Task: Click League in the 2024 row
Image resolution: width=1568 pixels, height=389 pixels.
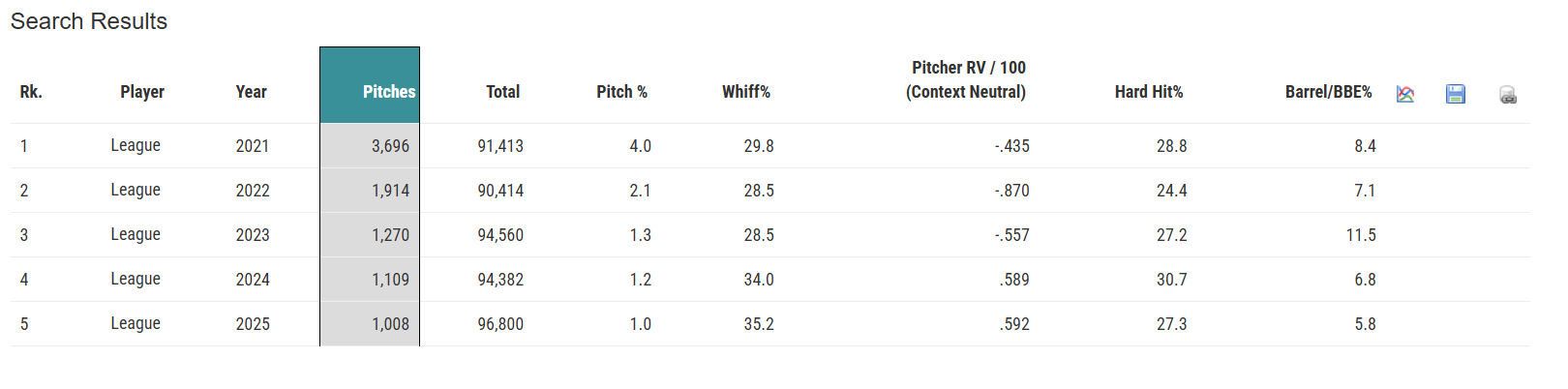Action: [x=136, y=279]
